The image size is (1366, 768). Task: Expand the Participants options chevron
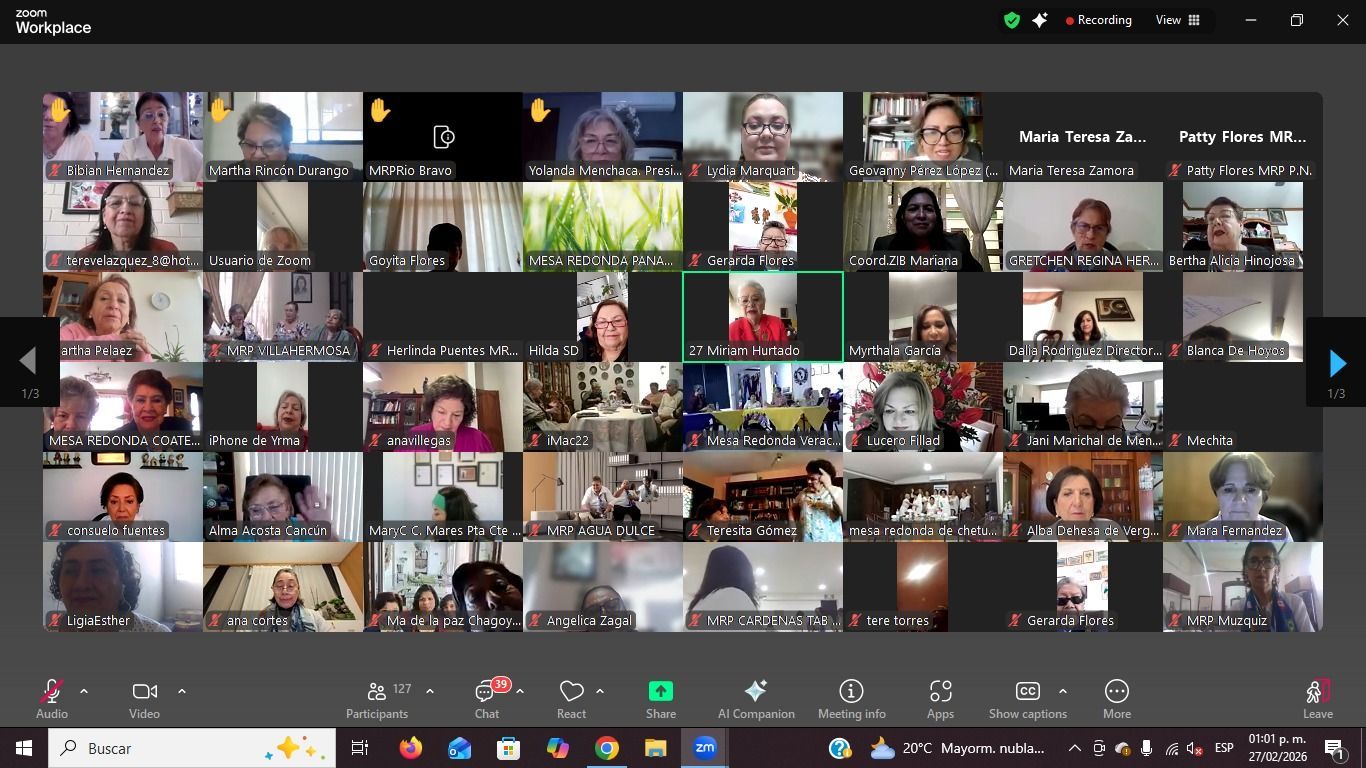pos(430,691)
